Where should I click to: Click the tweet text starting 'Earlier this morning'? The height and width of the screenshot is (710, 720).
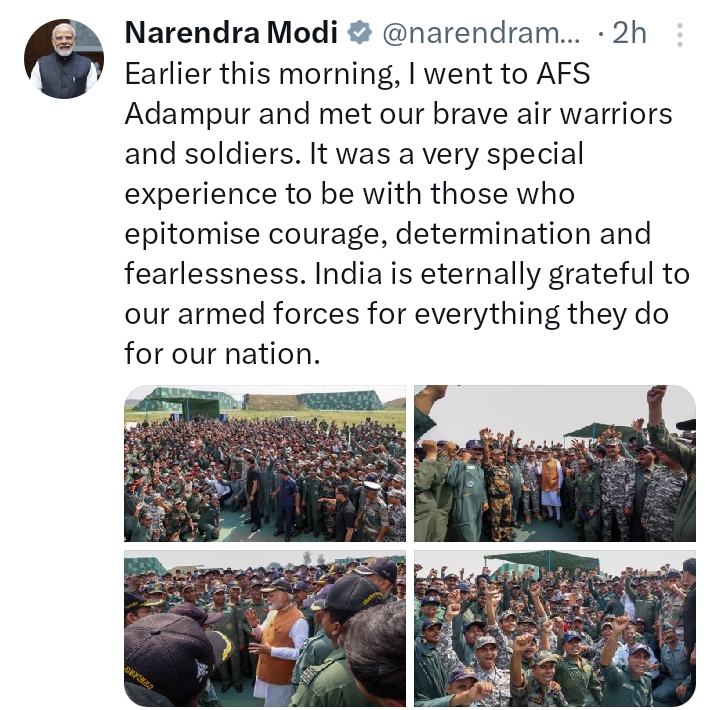(407, 214)
